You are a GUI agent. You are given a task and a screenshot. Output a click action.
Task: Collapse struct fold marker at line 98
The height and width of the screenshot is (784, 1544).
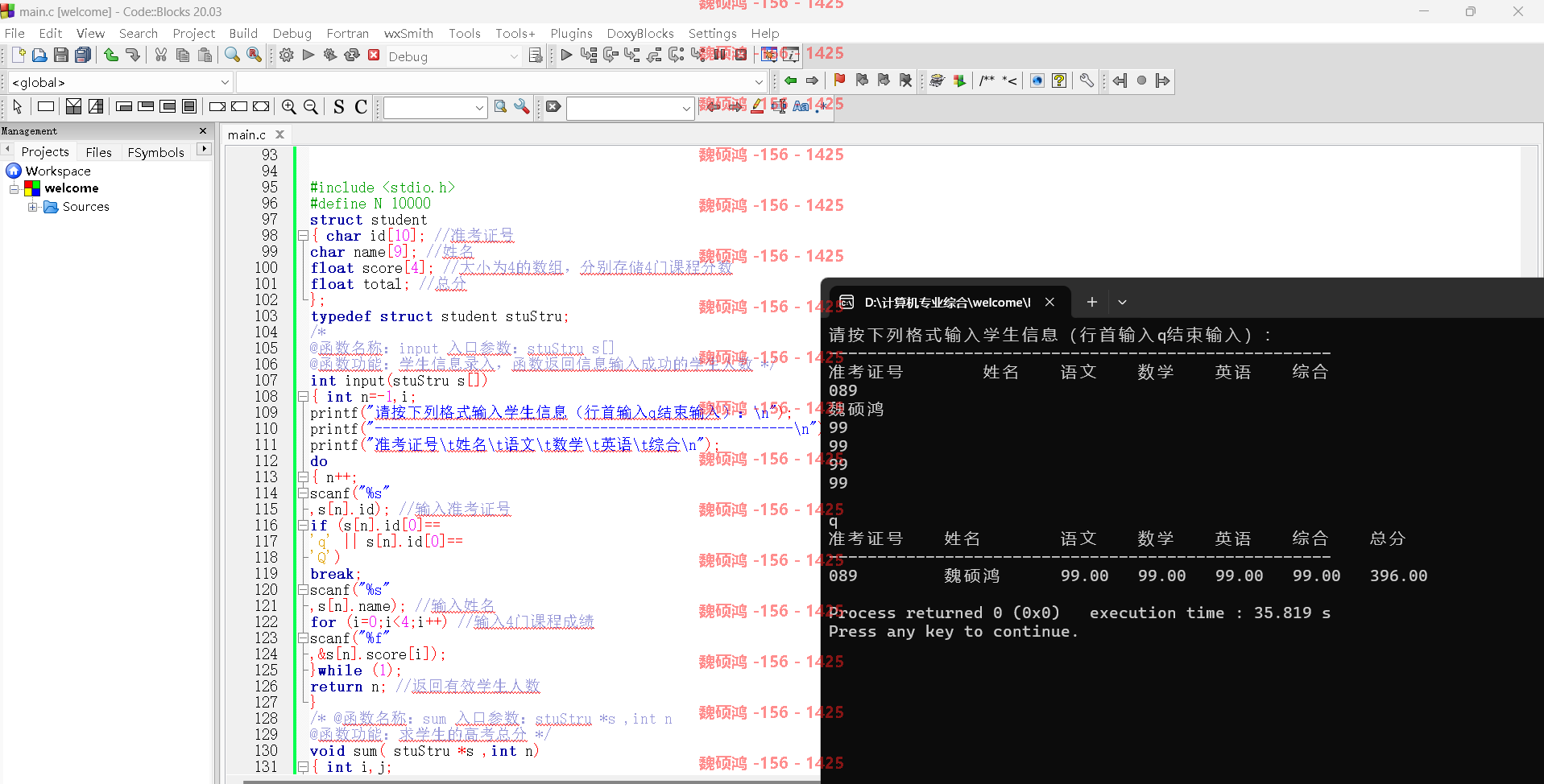[x=303, y=236]
